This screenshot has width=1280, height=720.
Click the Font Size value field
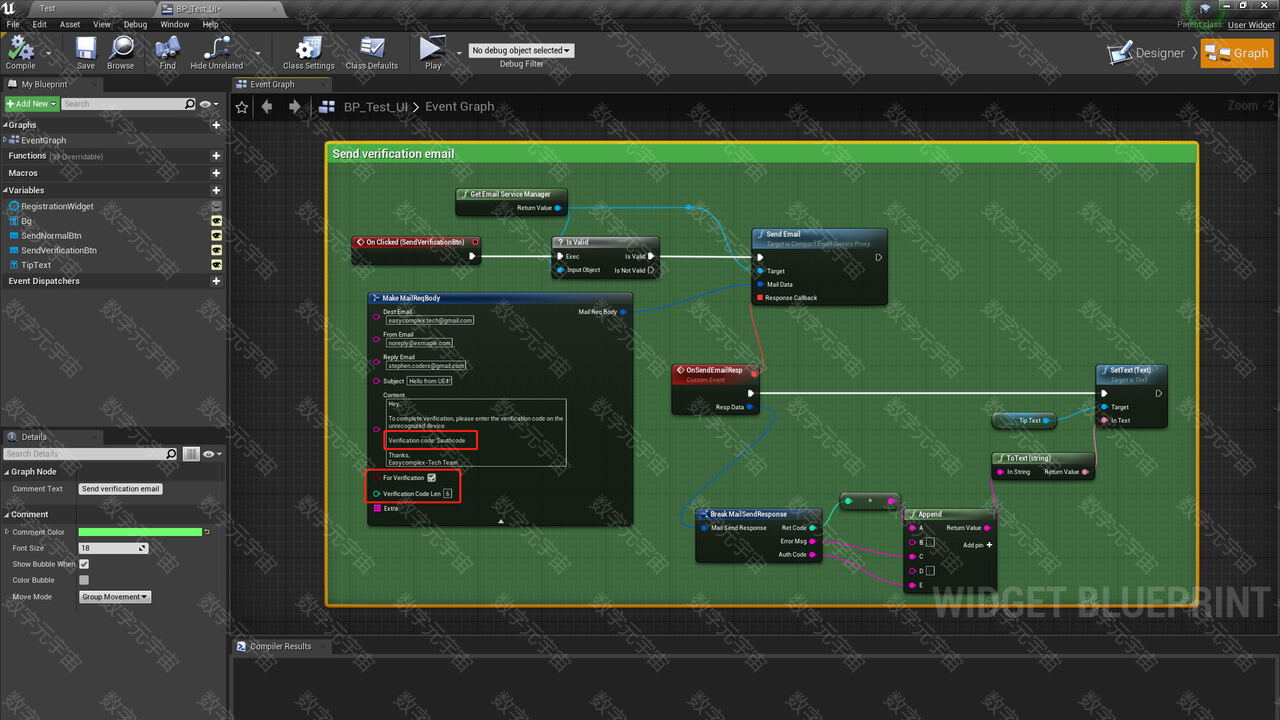pos(113,548)
